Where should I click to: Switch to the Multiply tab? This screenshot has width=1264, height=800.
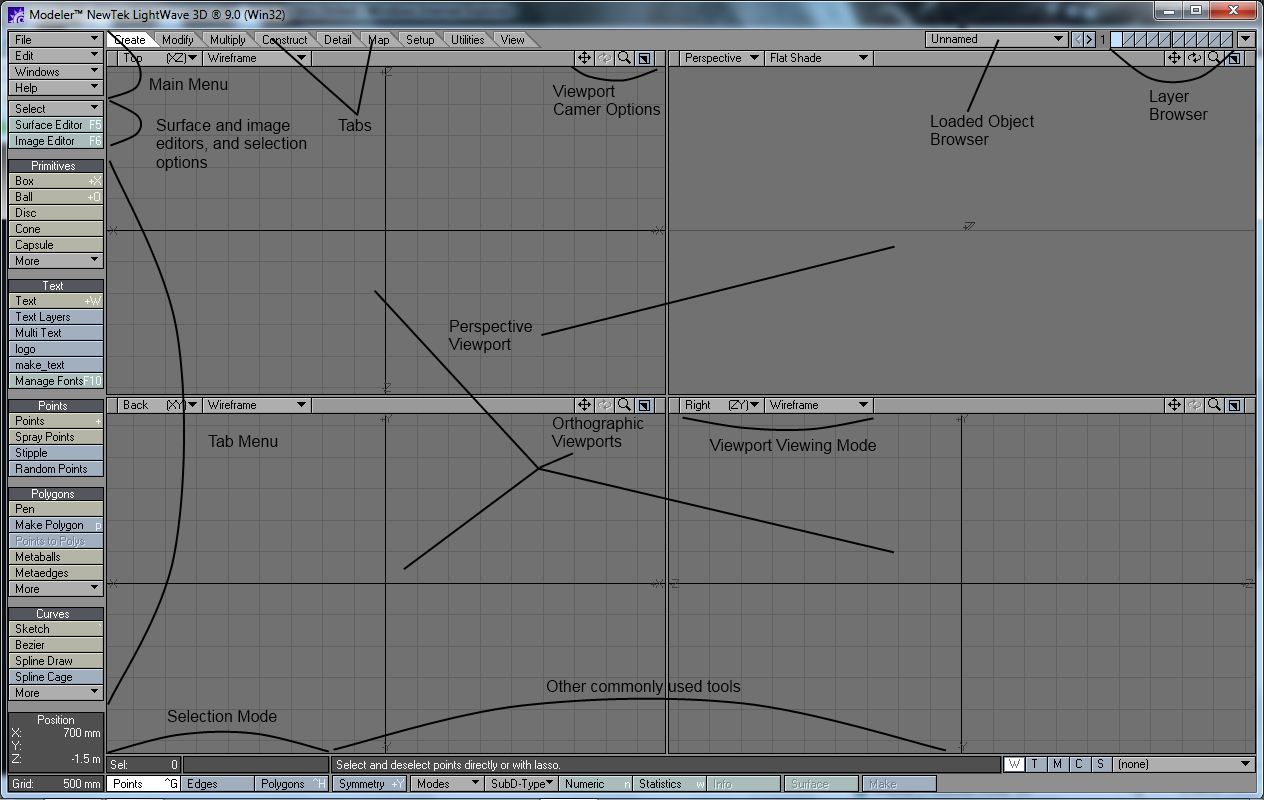[228, 40]
